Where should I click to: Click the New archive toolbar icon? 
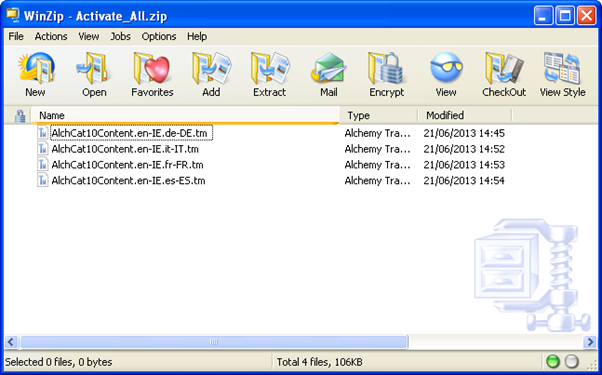(x=35, y=69)
